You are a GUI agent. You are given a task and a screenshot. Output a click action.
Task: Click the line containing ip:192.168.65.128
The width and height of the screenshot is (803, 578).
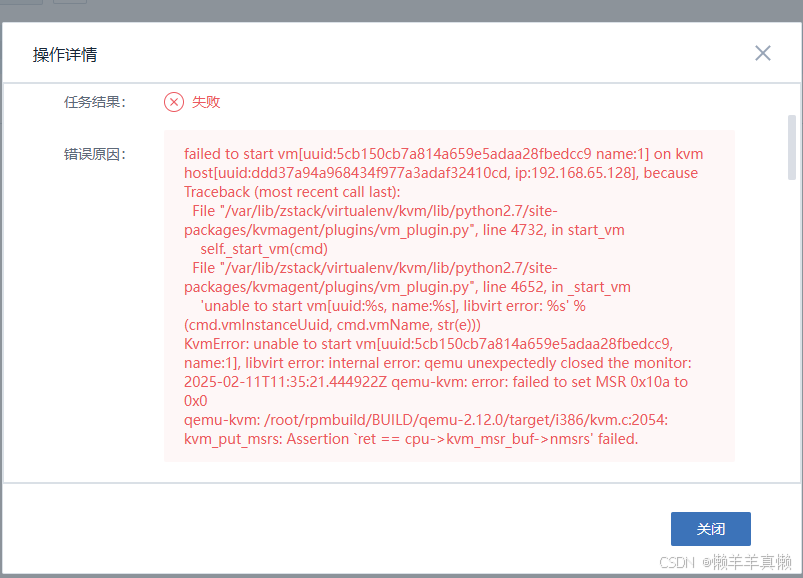tap(440, 173)
